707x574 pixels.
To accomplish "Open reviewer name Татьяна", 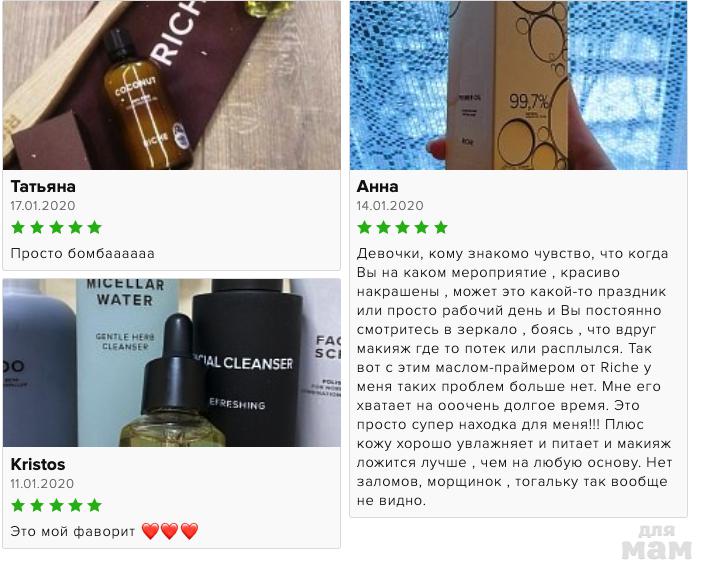I will (x=43, y=186).
